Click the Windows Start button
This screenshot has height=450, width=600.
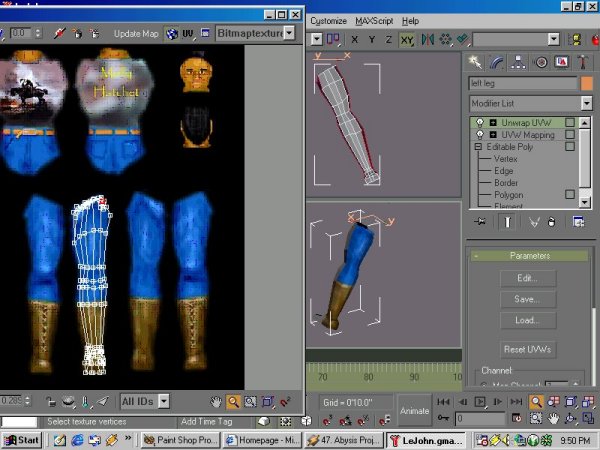point(21,440)
